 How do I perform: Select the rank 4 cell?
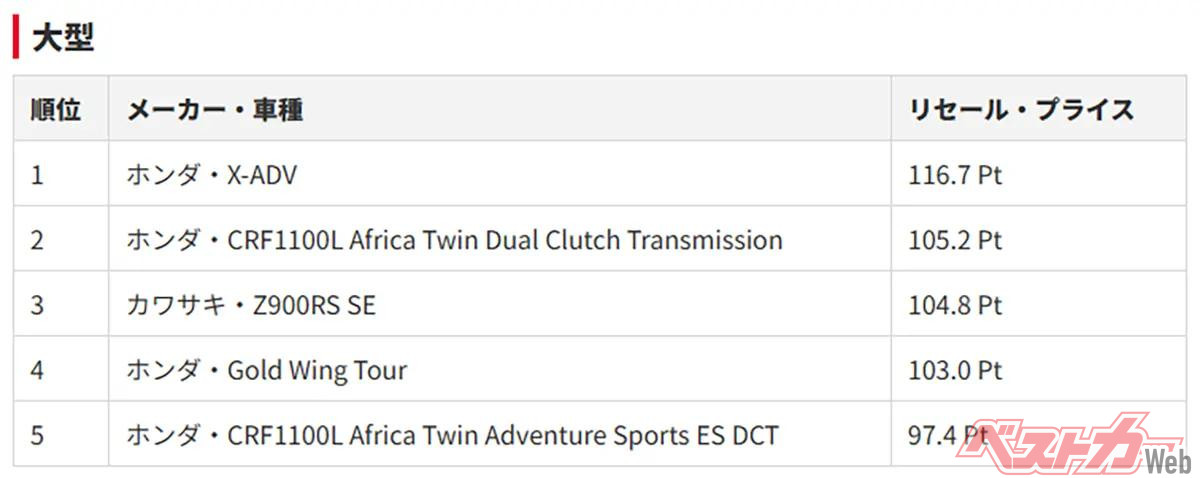pyautogui.click(x=38, y=370)
